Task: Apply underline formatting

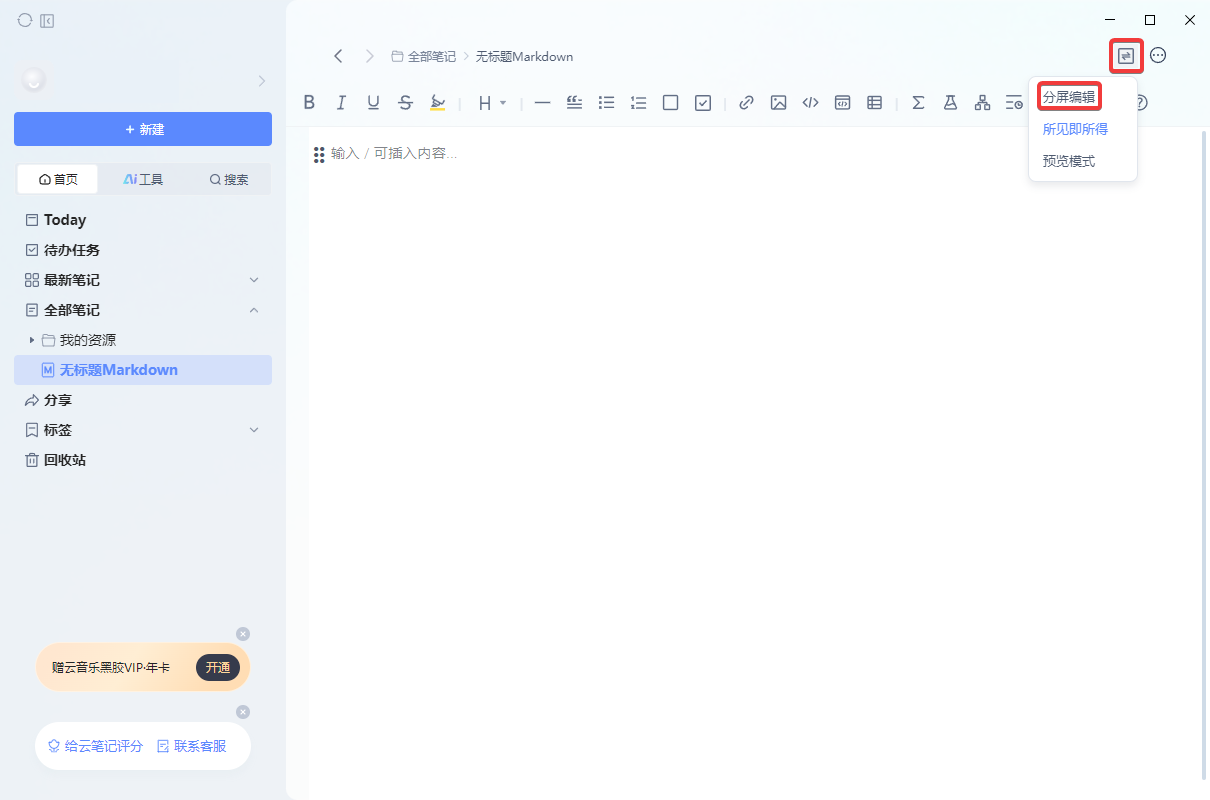Action: tap(373, 102)
